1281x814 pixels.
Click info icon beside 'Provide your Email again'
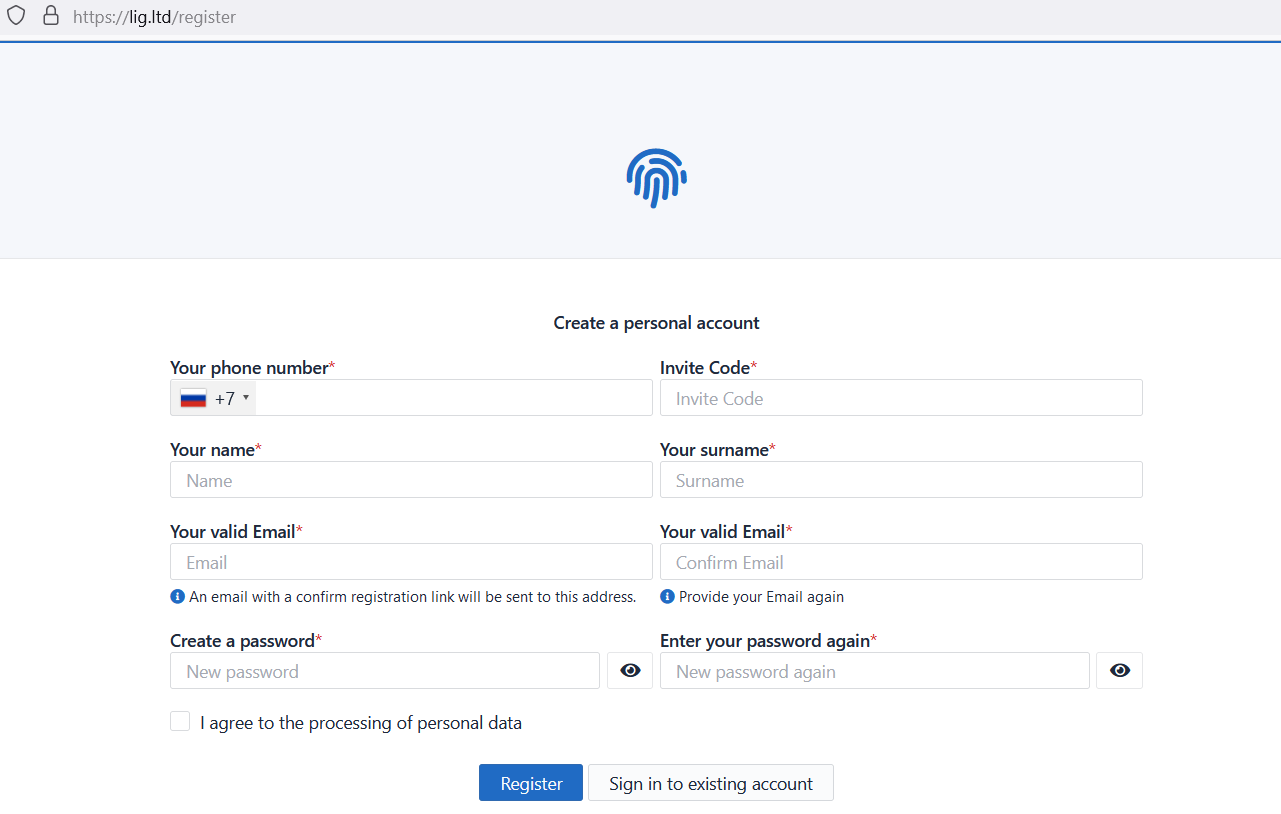point(668,596)
